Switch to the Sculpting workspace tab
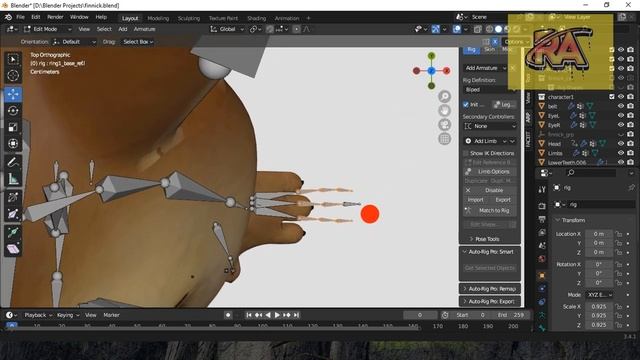Image resolution: width=640 pixels, height=360 pixels. (x=189, y=18)
